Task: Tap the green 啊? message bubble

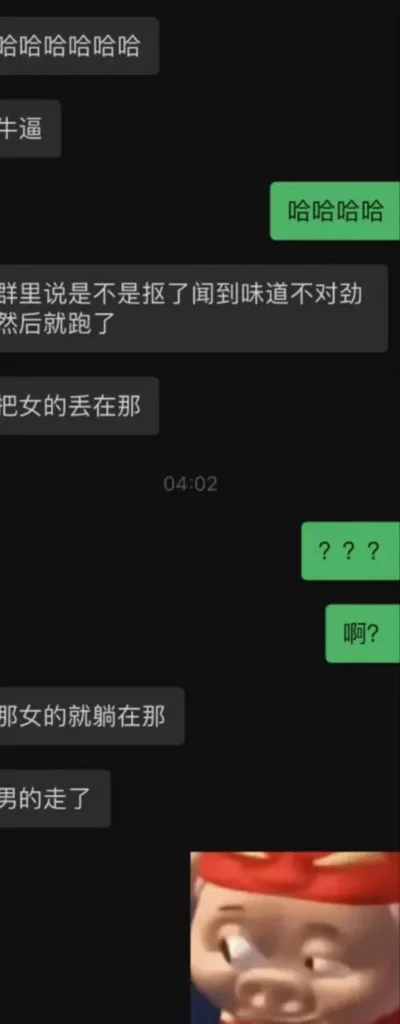Action: coord(362,633)
